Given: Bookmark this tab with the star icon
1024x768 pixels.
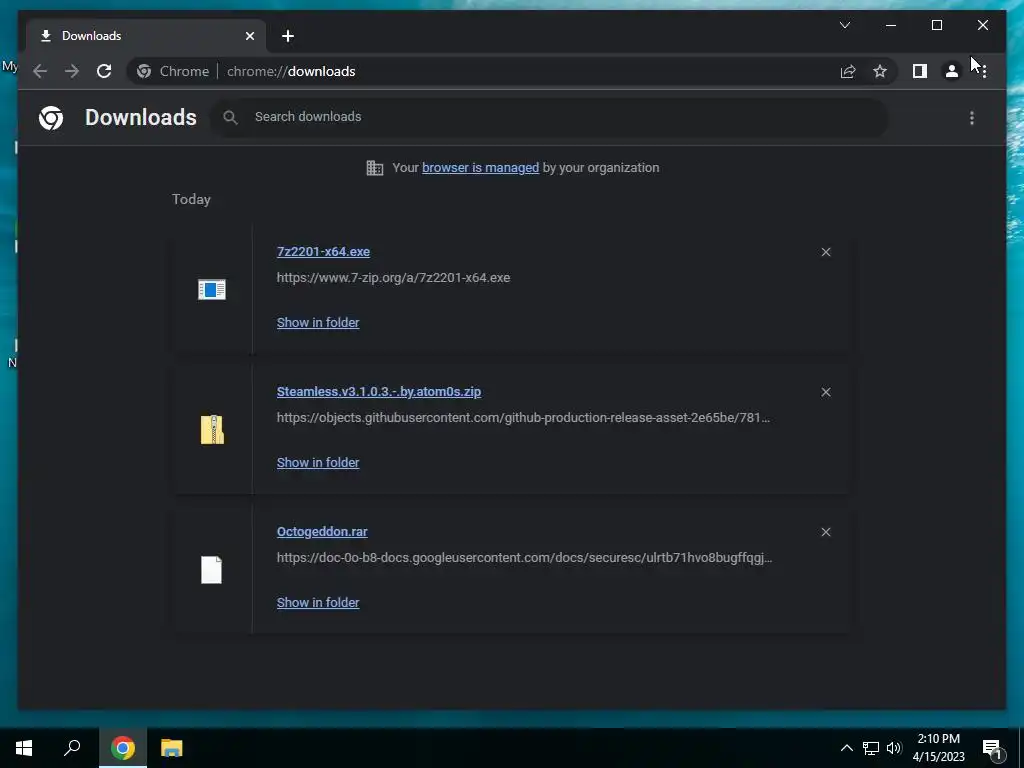Looking at the screenshot, I should [x=880, y=71].
